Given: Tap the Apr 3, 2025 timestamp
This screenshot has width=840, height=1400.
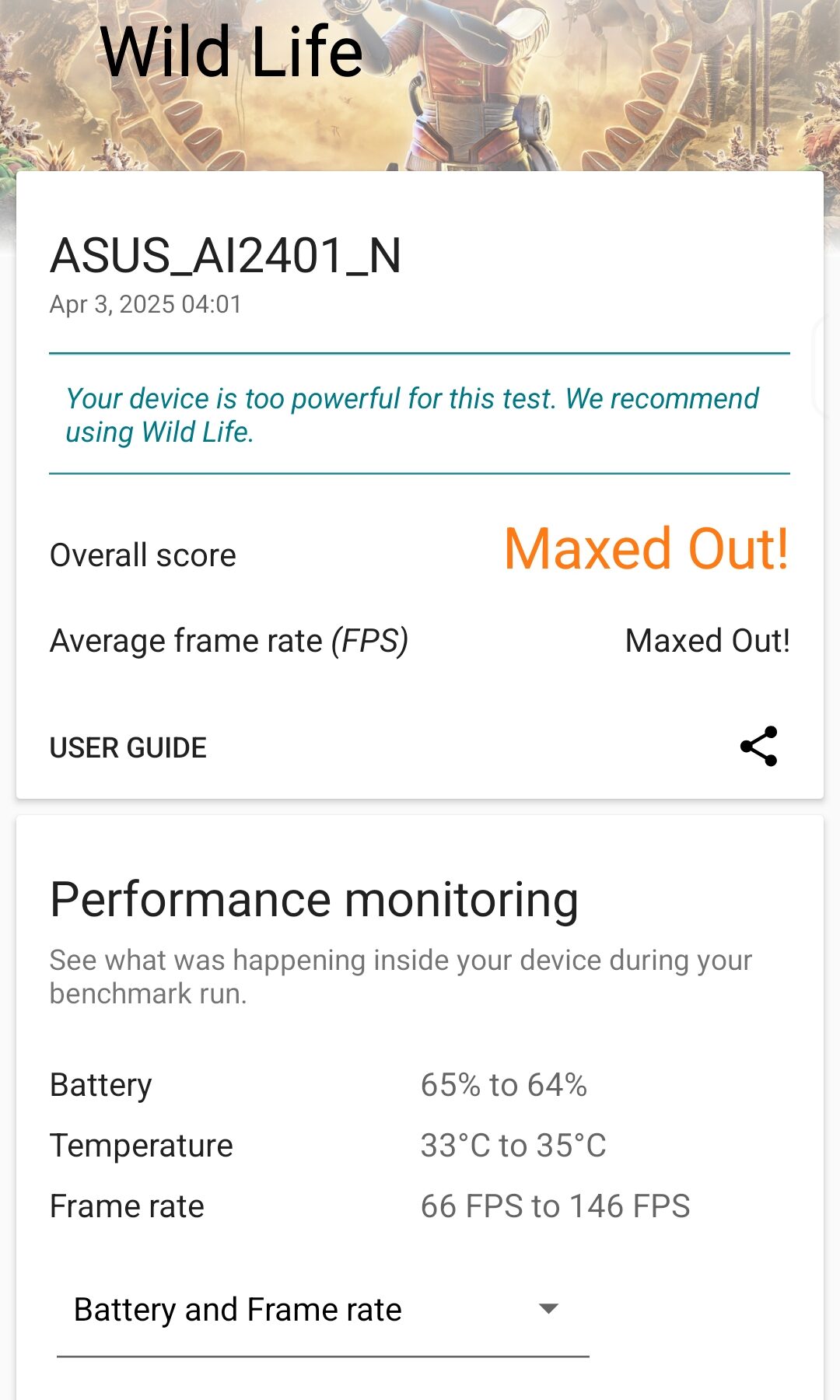Looking at the screenshot, I should tap(145, 304).
